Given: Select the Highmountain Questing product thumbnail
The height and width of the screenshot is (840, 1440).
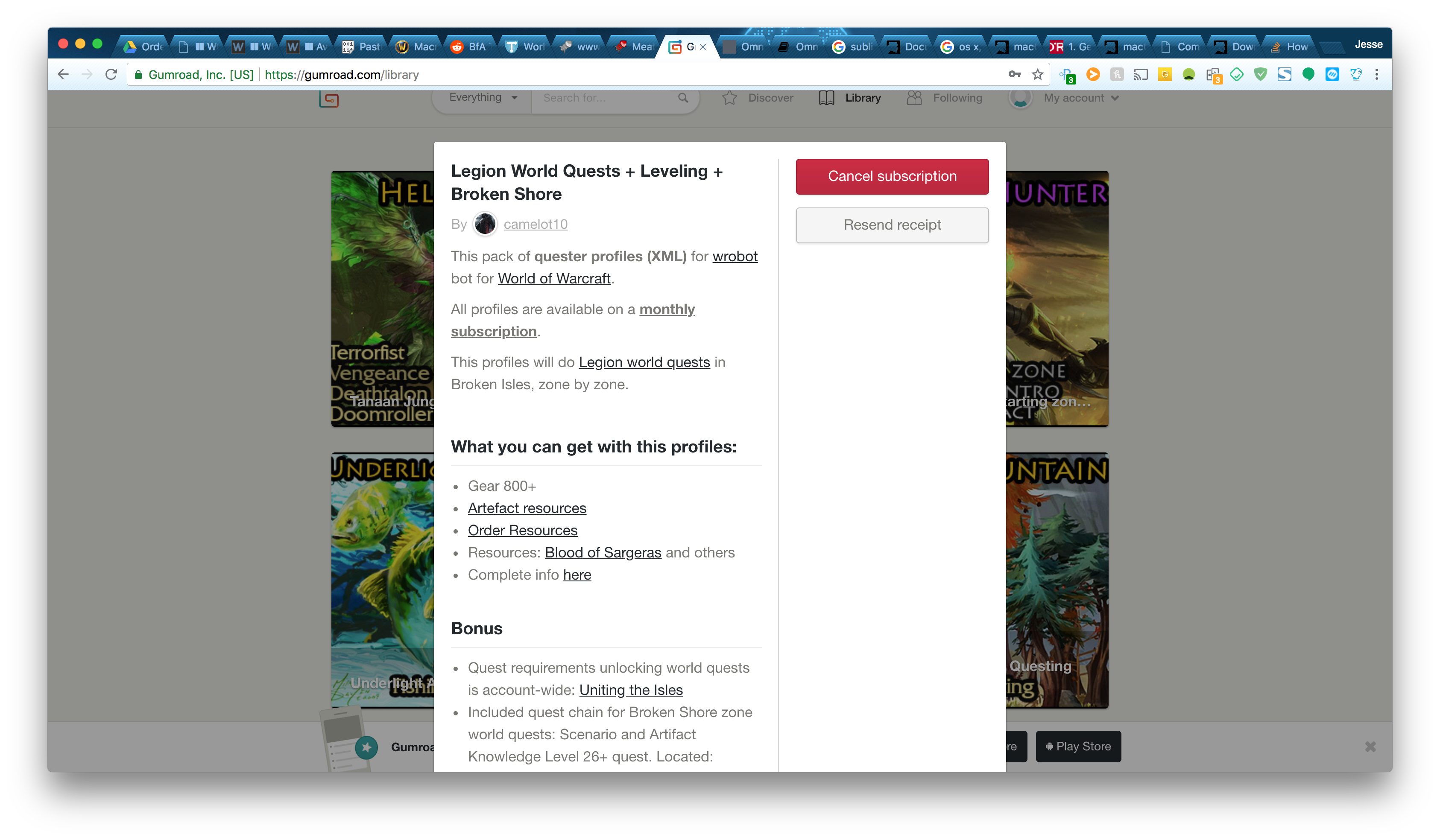Looking at the screenshot, I should click(1057, 581).
